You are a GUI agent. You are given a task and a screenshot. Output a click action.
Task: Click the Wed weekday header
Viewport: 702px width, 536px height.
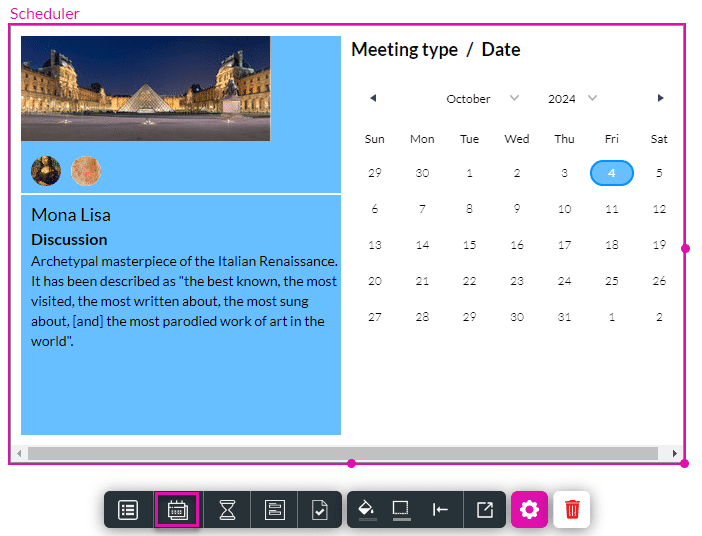click(x=517, y=139)
